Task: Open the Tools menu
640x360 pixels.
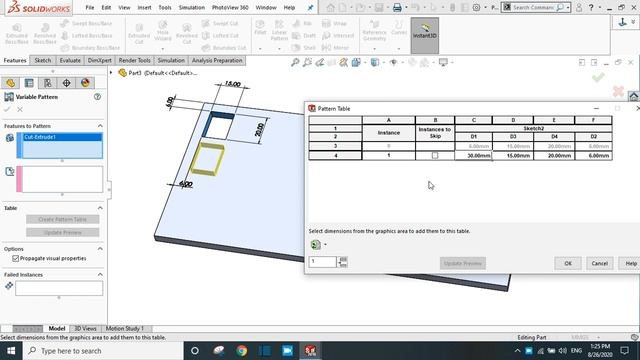Action: click(x=165, y=7)
